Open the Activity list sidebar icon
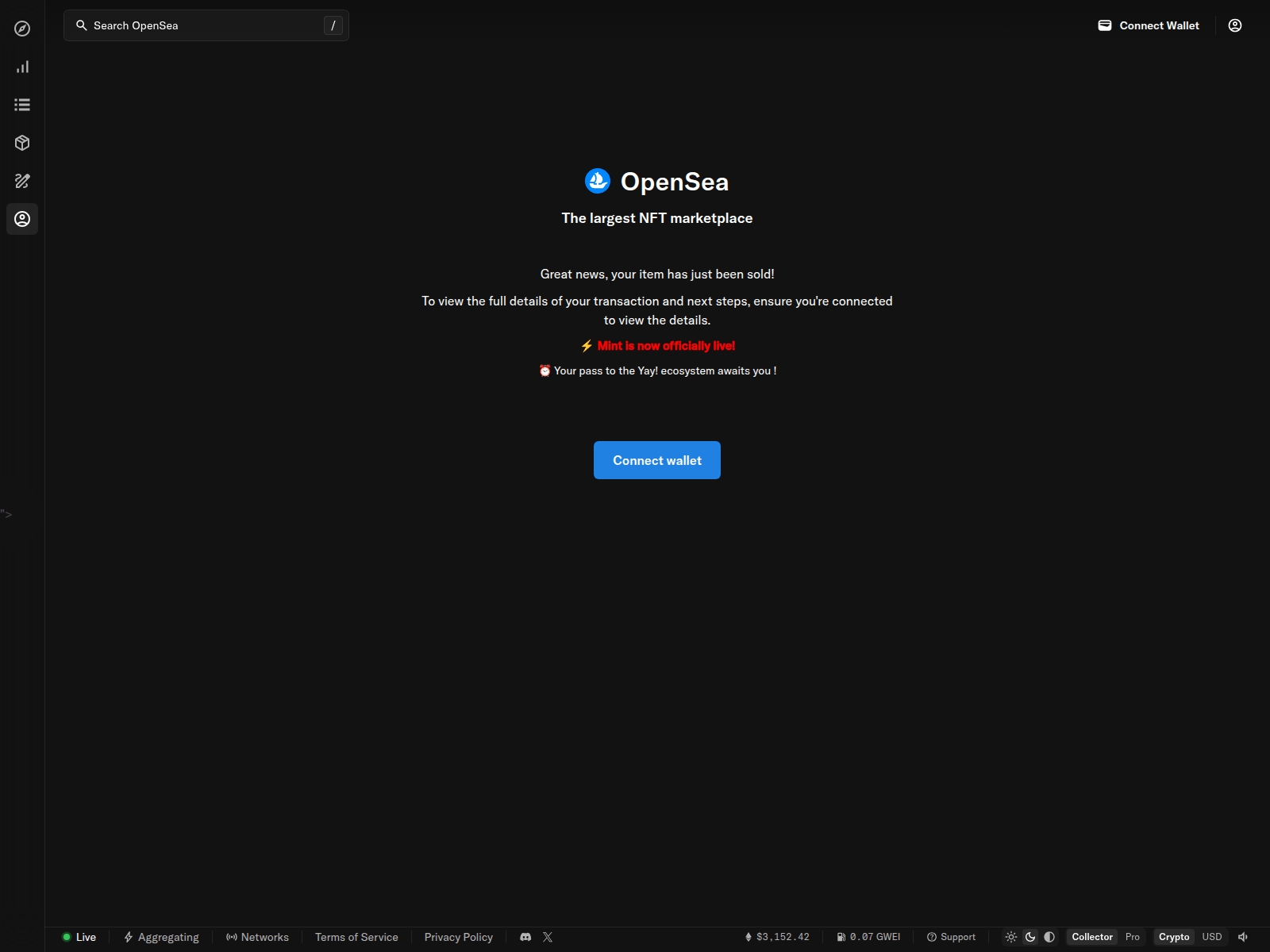 [x=22, y=105]
